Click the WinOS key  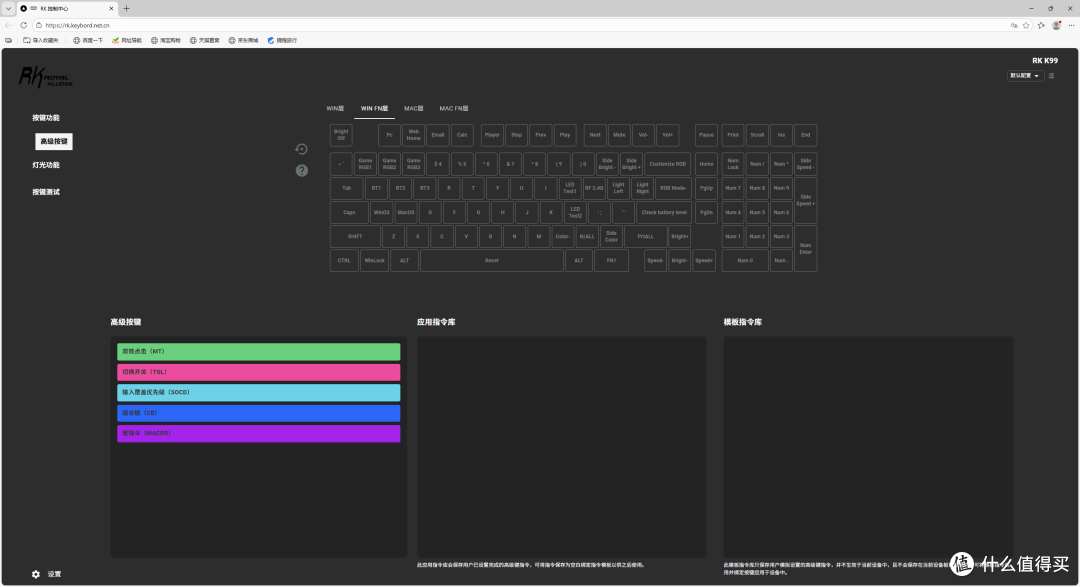(x=382, y=212)
